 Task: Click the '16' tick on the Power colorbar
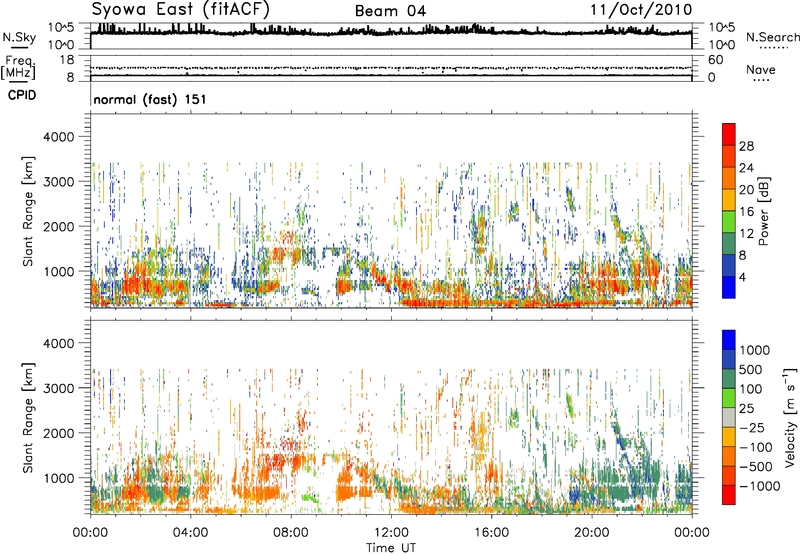click(746, 212)
